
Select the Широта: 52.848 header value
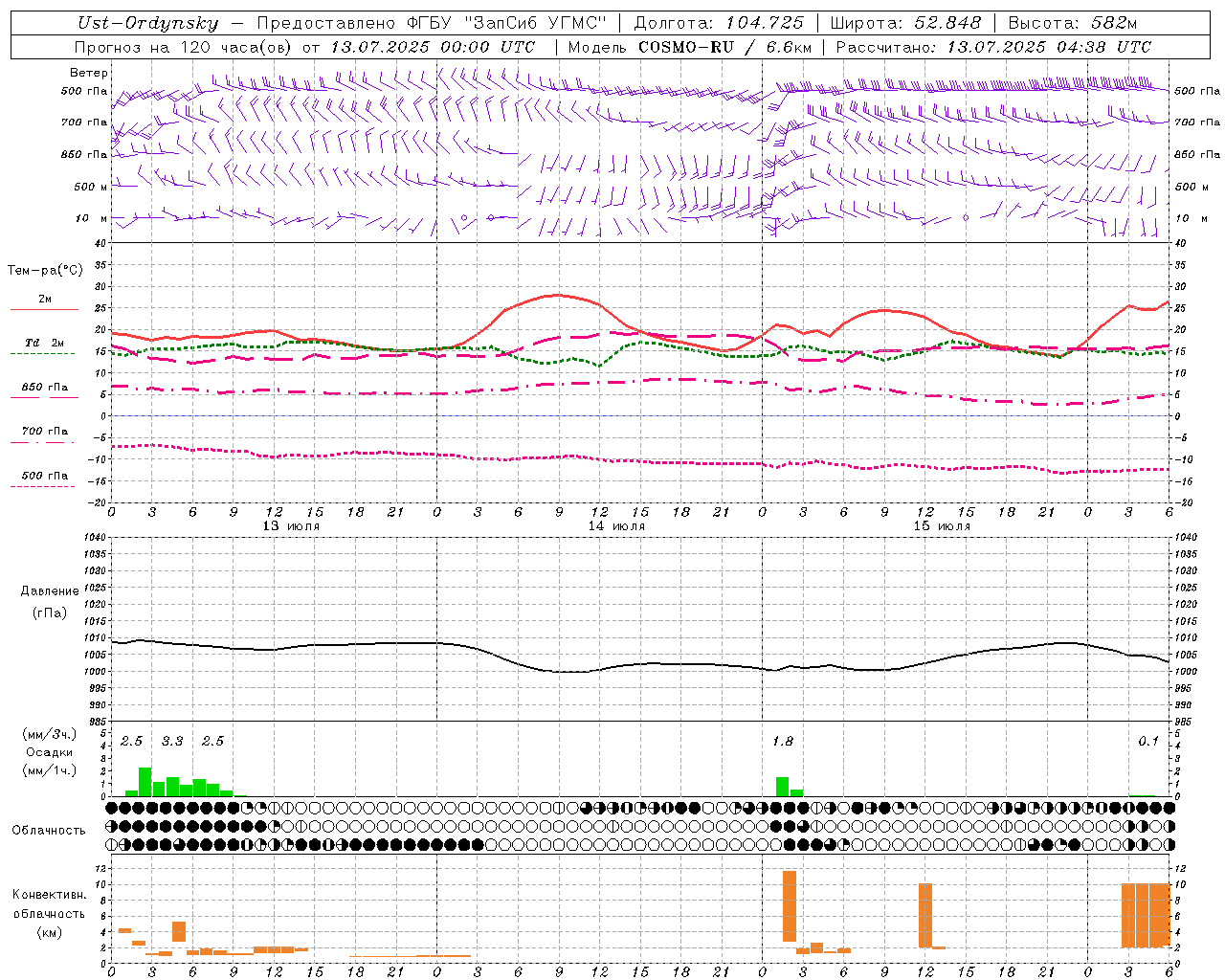pos(905,24)
